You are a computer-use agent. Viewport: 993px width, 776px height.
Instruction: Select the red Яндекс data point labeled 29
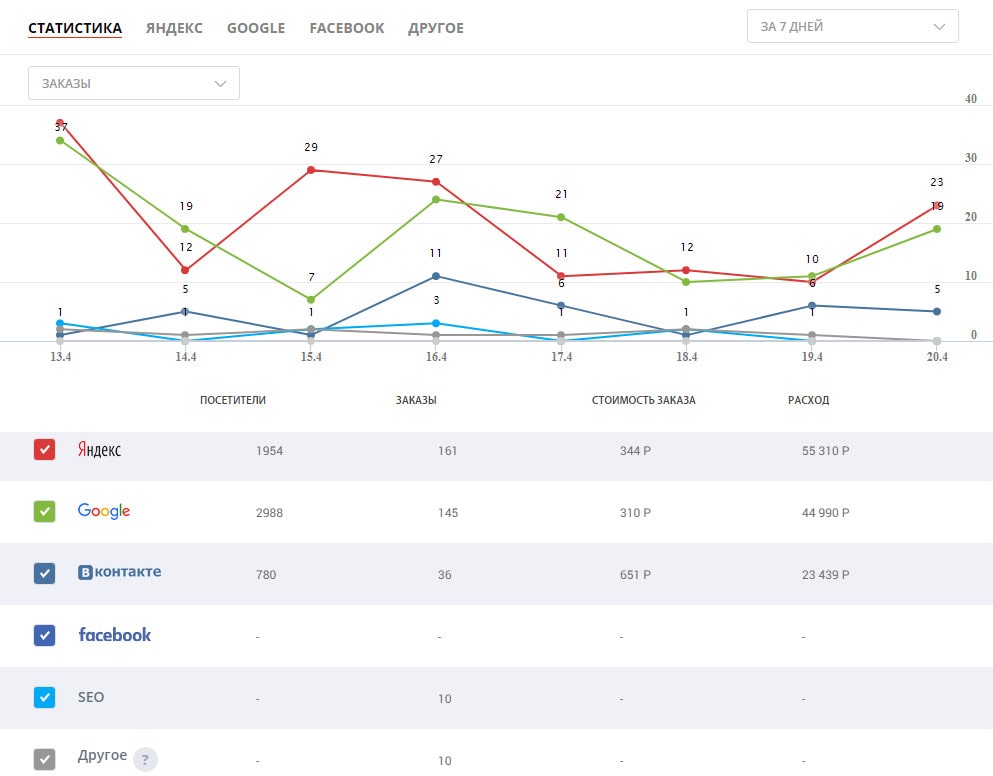click(311, 170)
